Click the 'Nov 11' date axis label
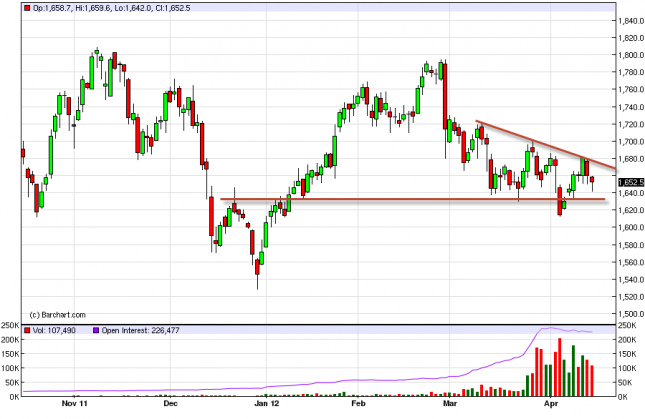The height and width of the screenshot is (419, 645). coord(74,403)
